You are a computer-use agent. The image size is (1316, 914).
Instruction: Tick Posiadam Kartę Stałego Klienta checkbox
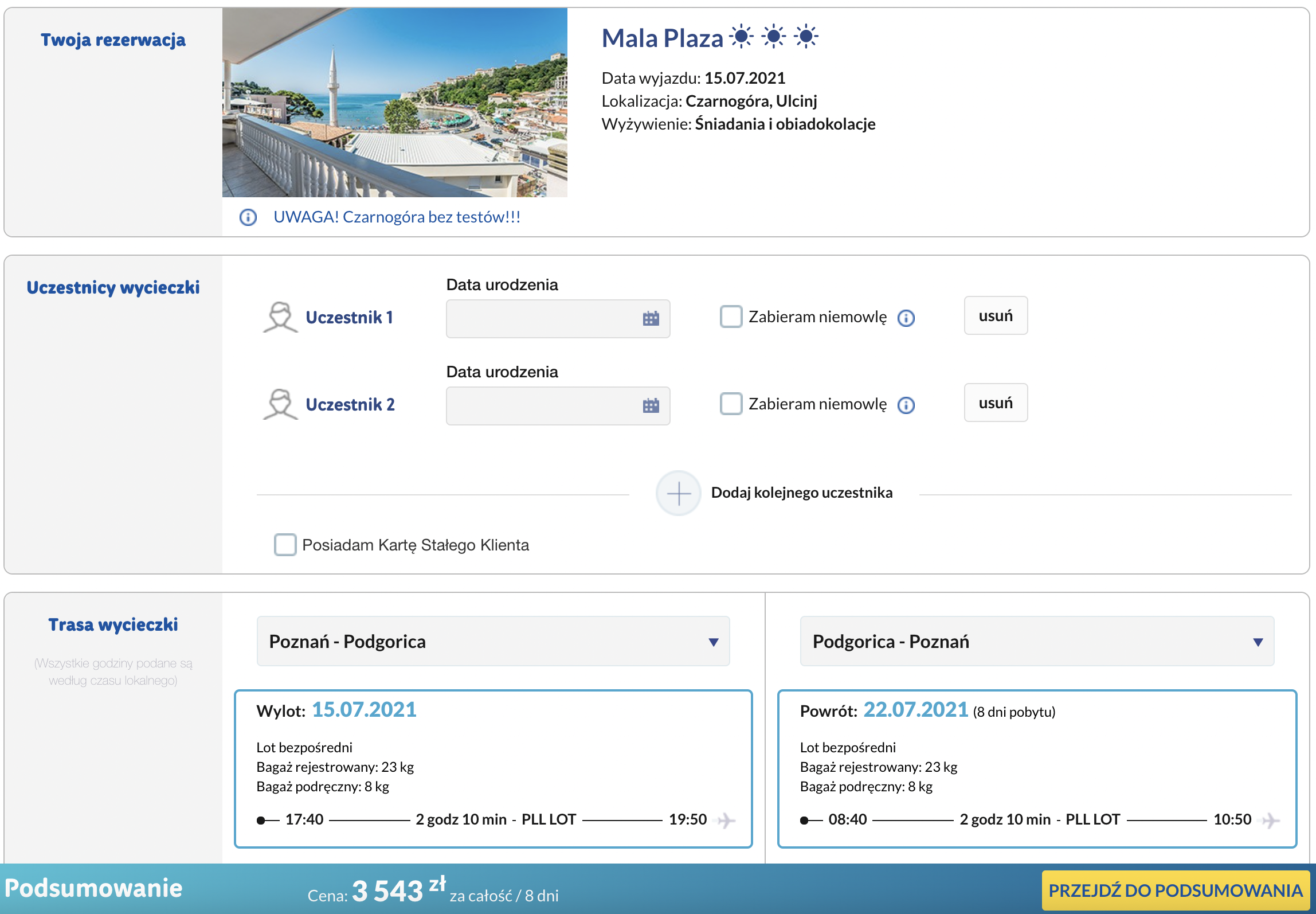click(285, 545)
